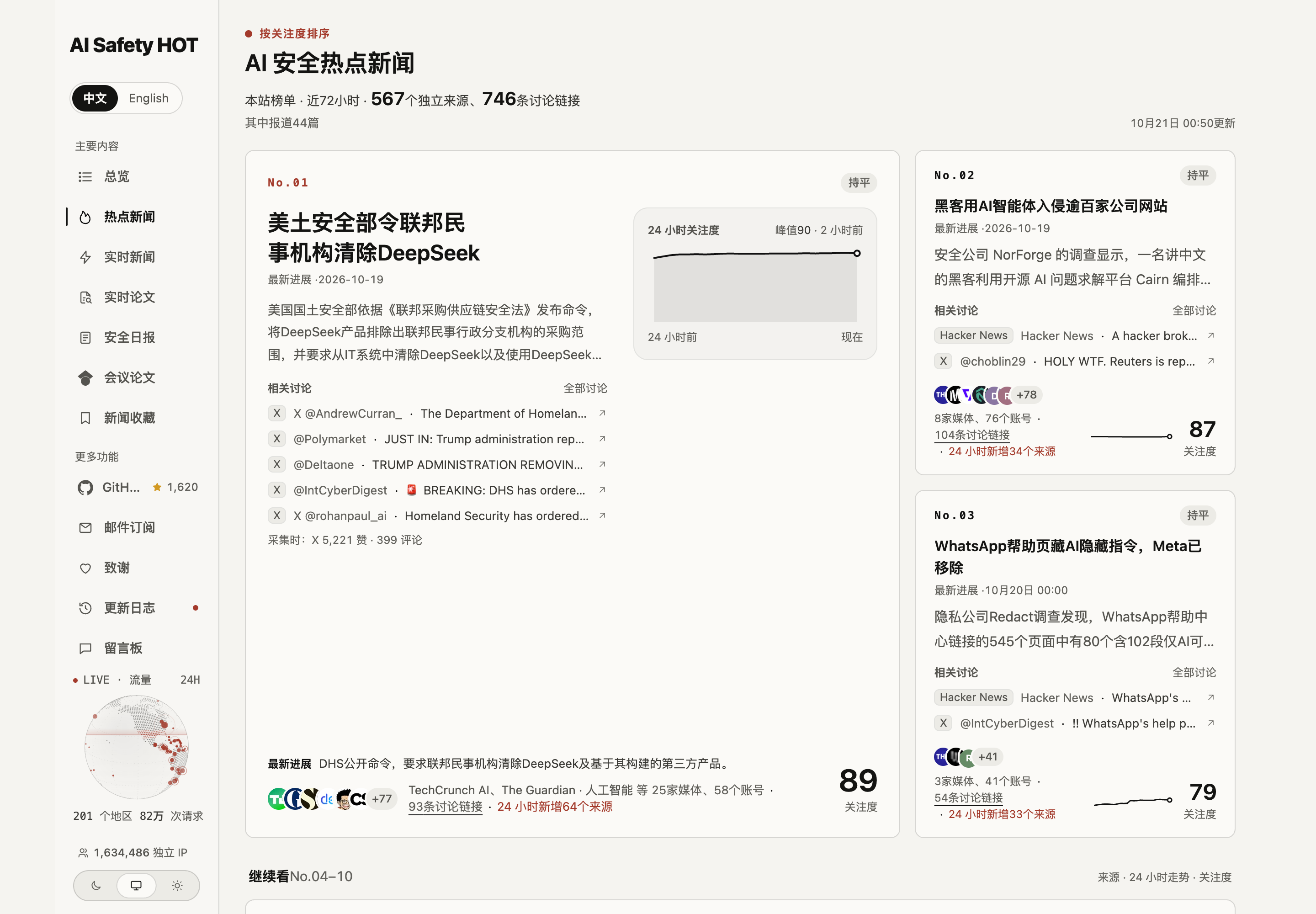Open 54条讨论链接 link
The image size is (1316, 914).
(x=968, y=797)
